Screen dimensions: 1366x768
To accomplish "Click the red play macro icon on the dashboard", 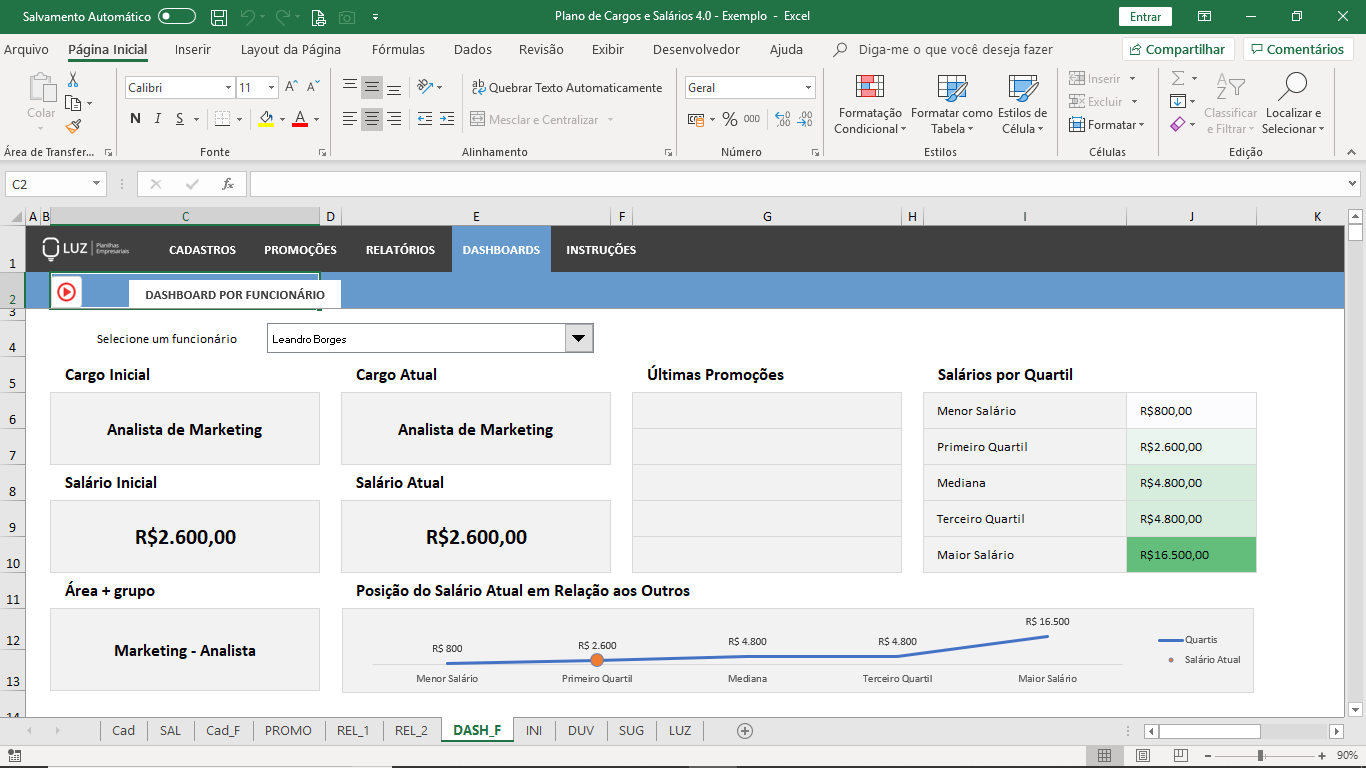I will [x=68, y=293].
